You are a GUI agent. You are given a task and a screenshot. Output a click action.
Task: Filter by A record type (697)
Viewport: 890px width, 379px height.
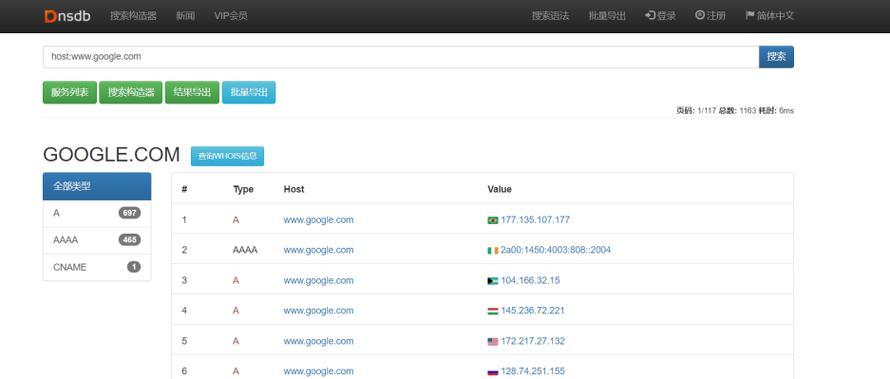(97, 213)
